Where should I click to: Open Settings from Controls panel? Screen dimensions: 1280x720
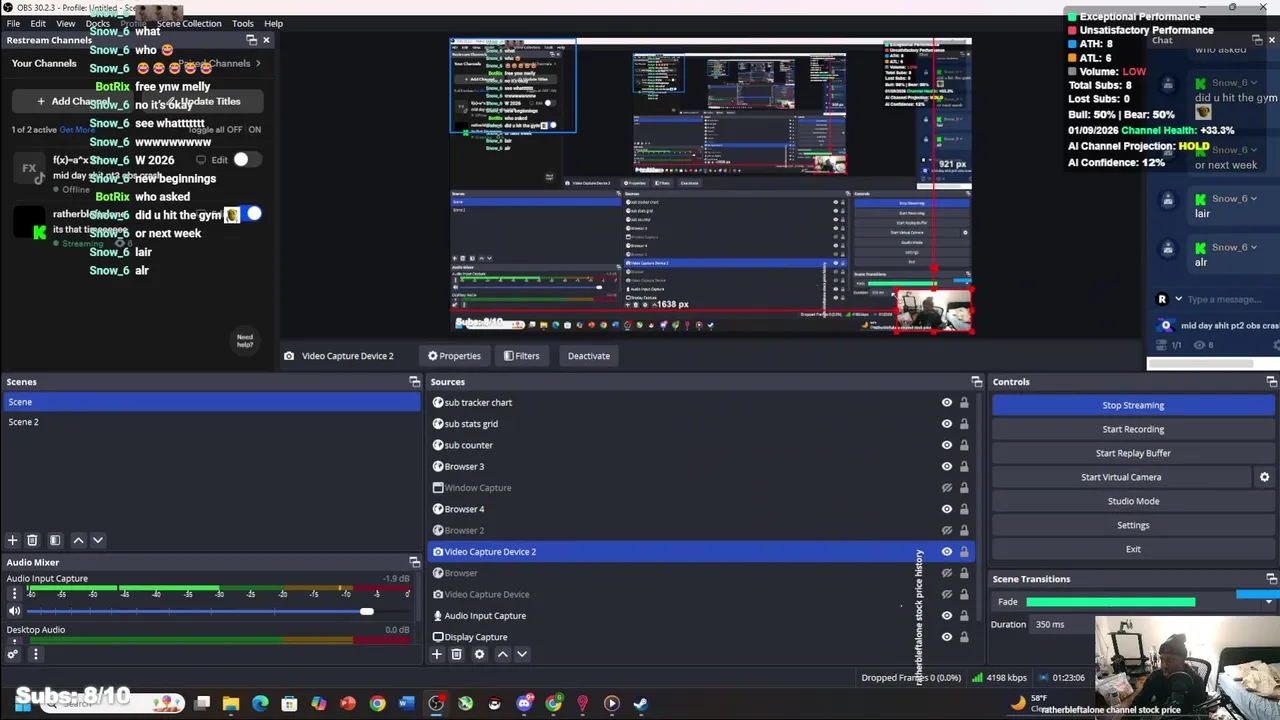[1133, 525]
